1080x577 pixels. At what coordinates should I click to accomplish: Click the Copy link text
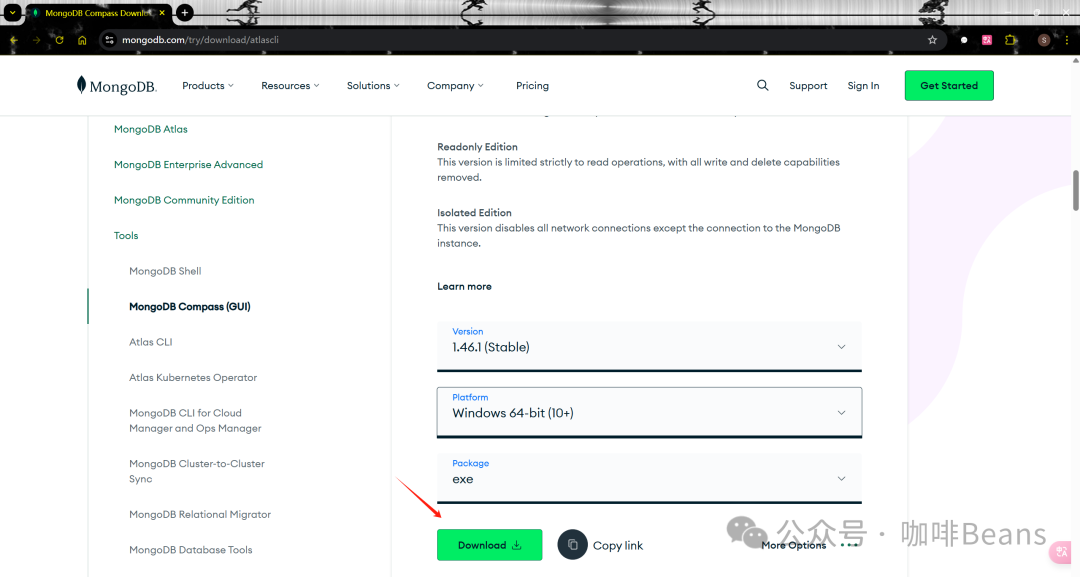tap(618, 545)
